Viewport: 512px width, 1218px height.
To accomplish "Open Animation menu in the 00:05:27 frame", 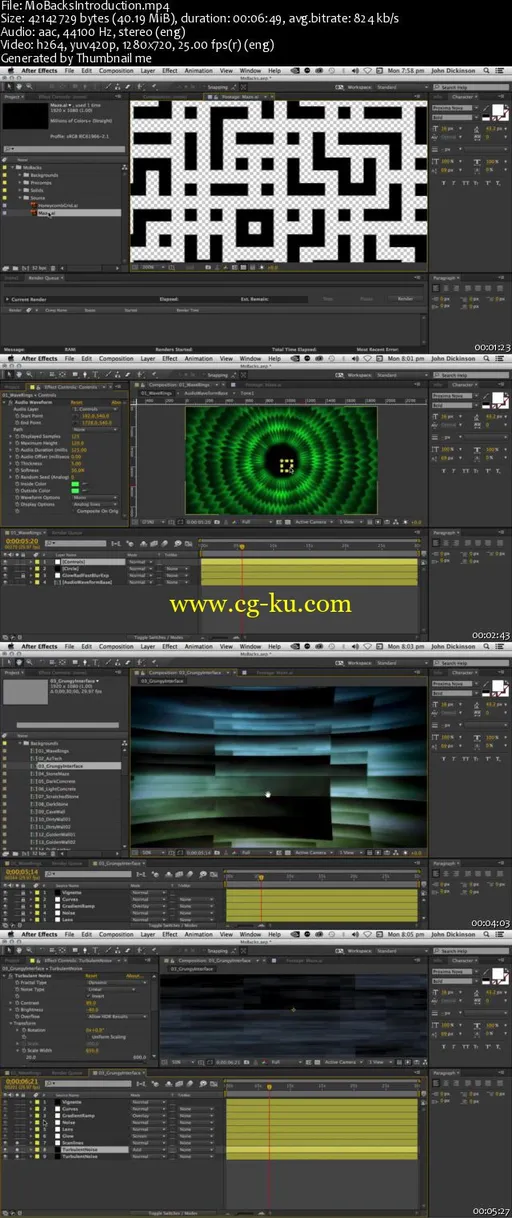I will [198, 934].
